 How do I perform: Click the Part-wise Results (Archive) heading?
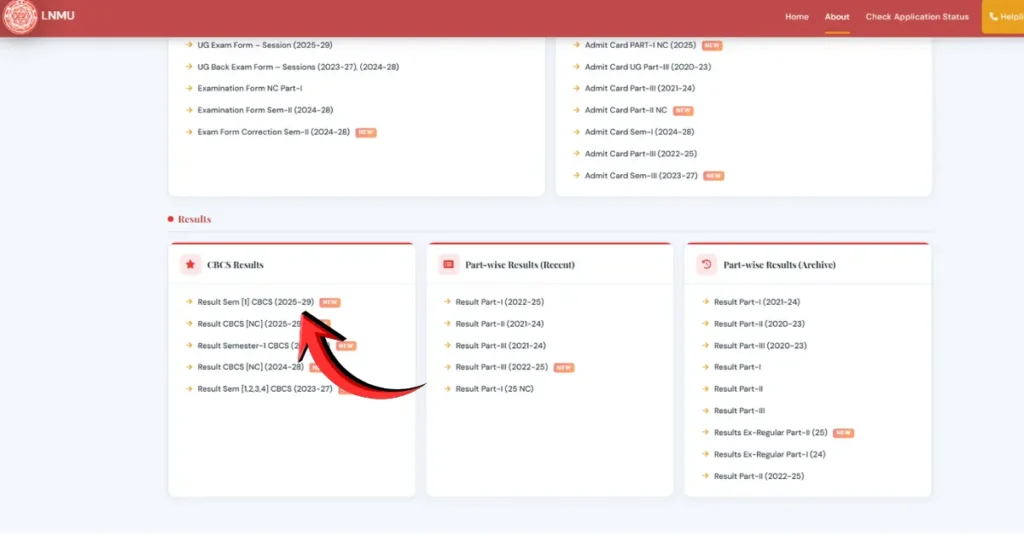point(779,264)
